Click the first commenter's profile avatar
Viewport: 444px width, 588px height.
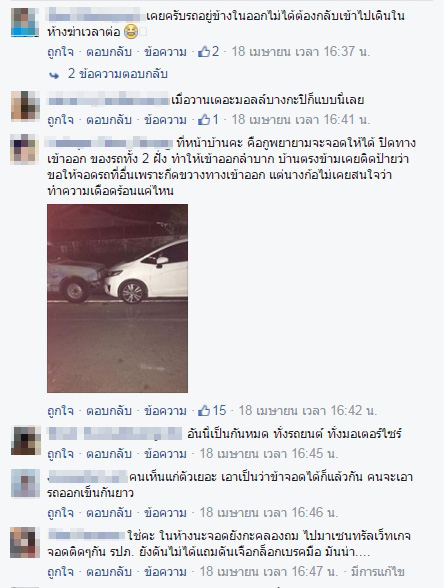pos(25,22)
